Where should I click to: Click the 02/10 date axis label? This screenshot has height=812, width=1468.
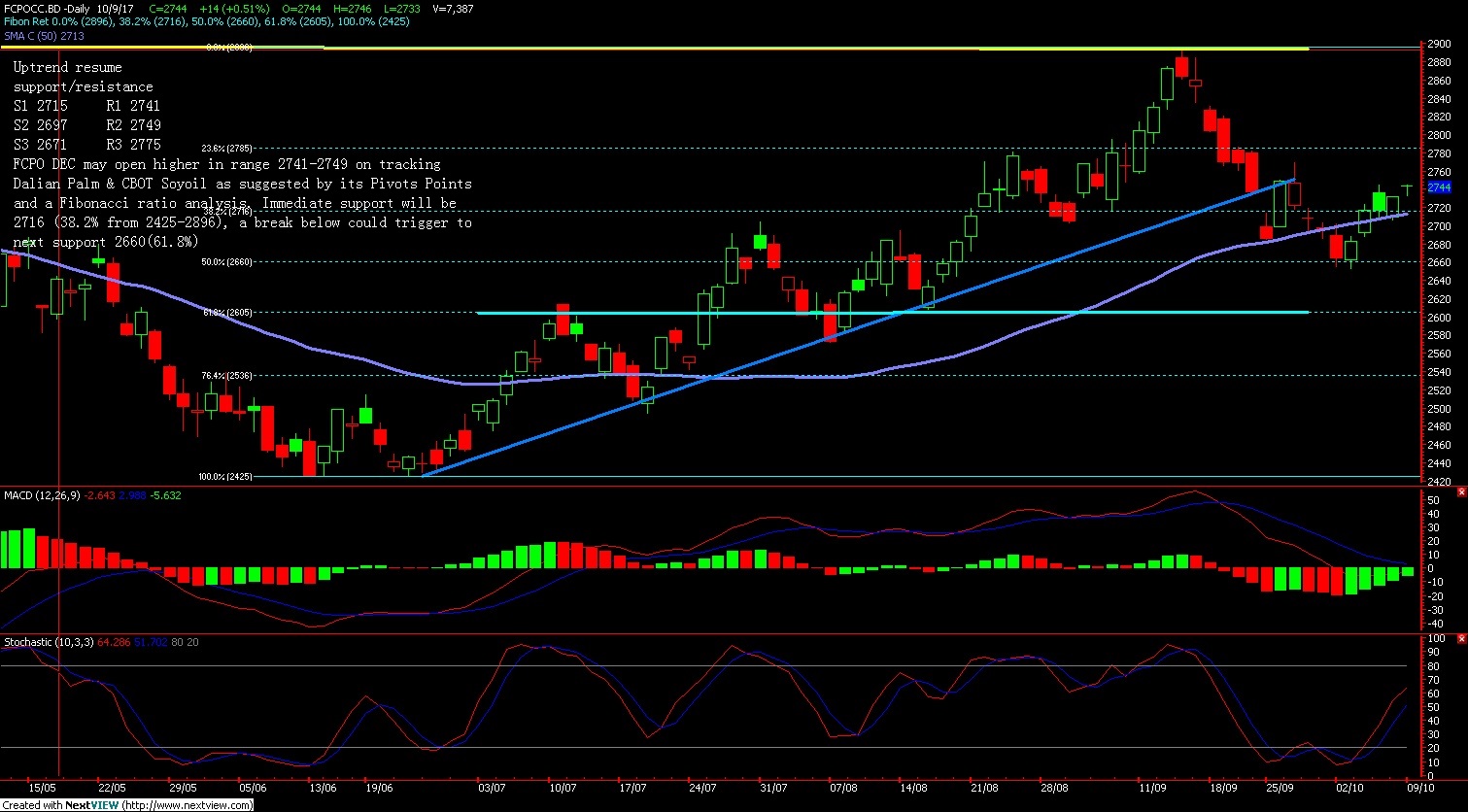click(x=1349, y=789)
